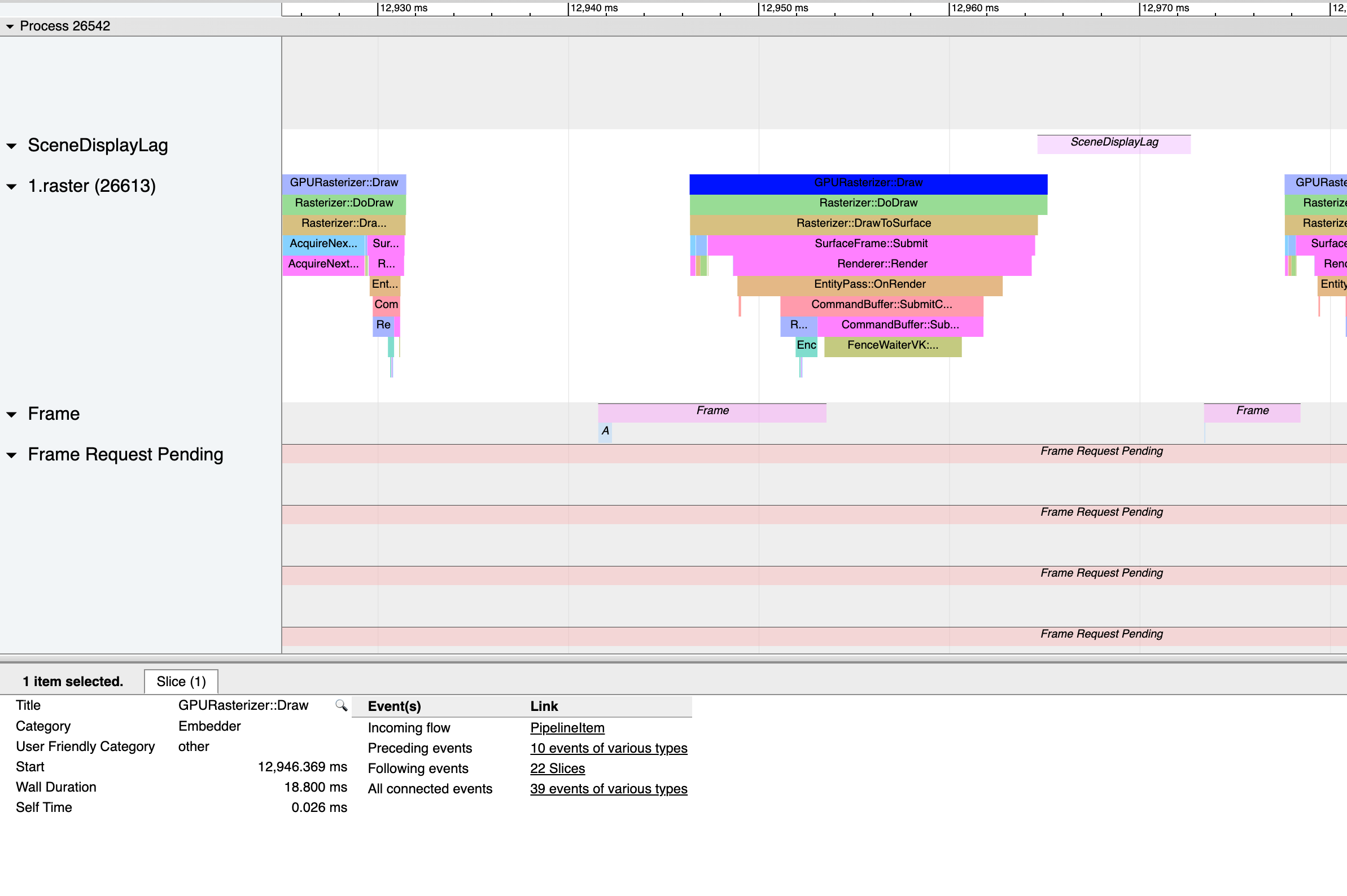Switch to the Slice (1) tab
Screen dimensions: 1347x896
pyautogui.click(x=181, y=681)
